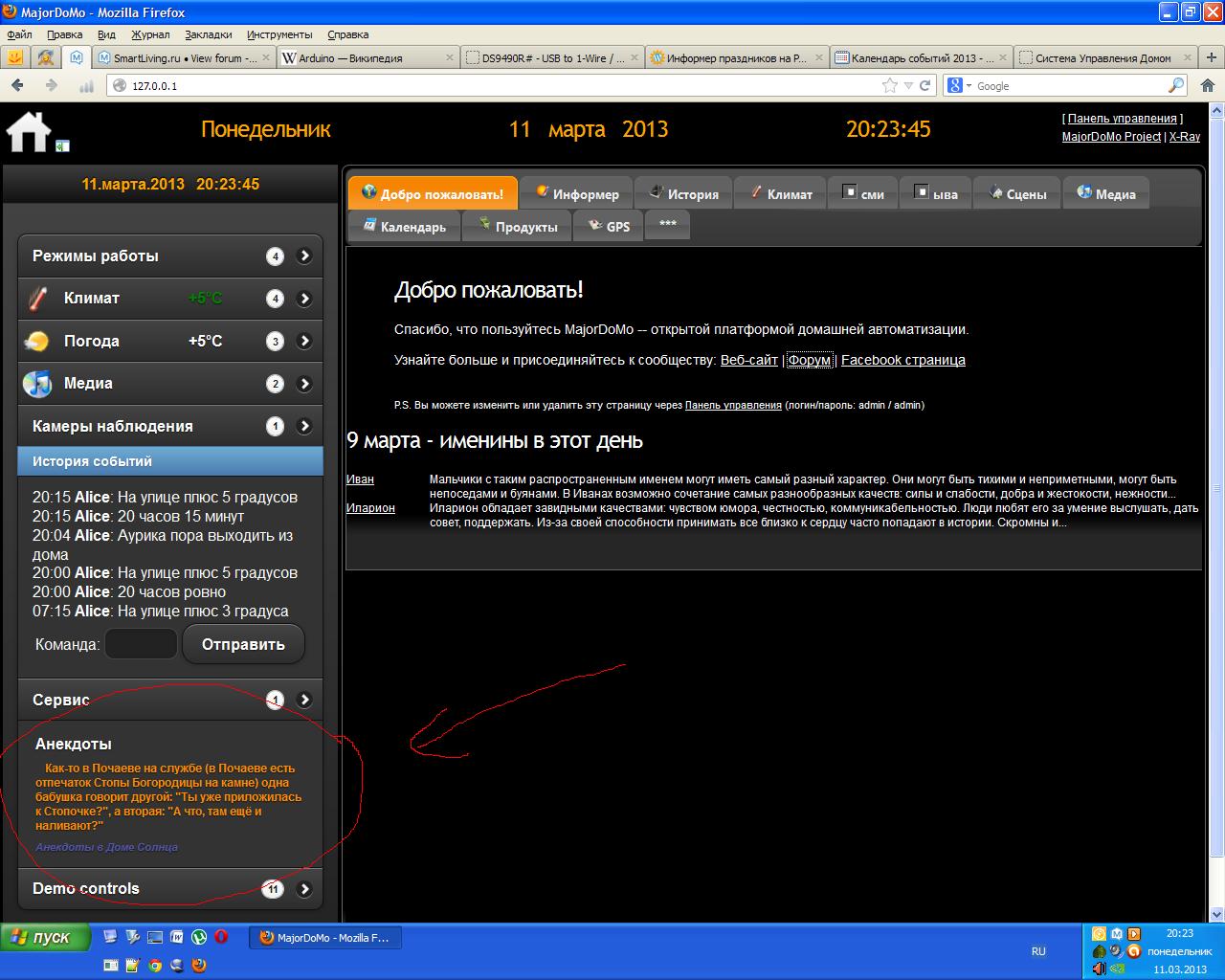Open the Календарь tab
This screenshot has width=1225, height=980.
404,227
